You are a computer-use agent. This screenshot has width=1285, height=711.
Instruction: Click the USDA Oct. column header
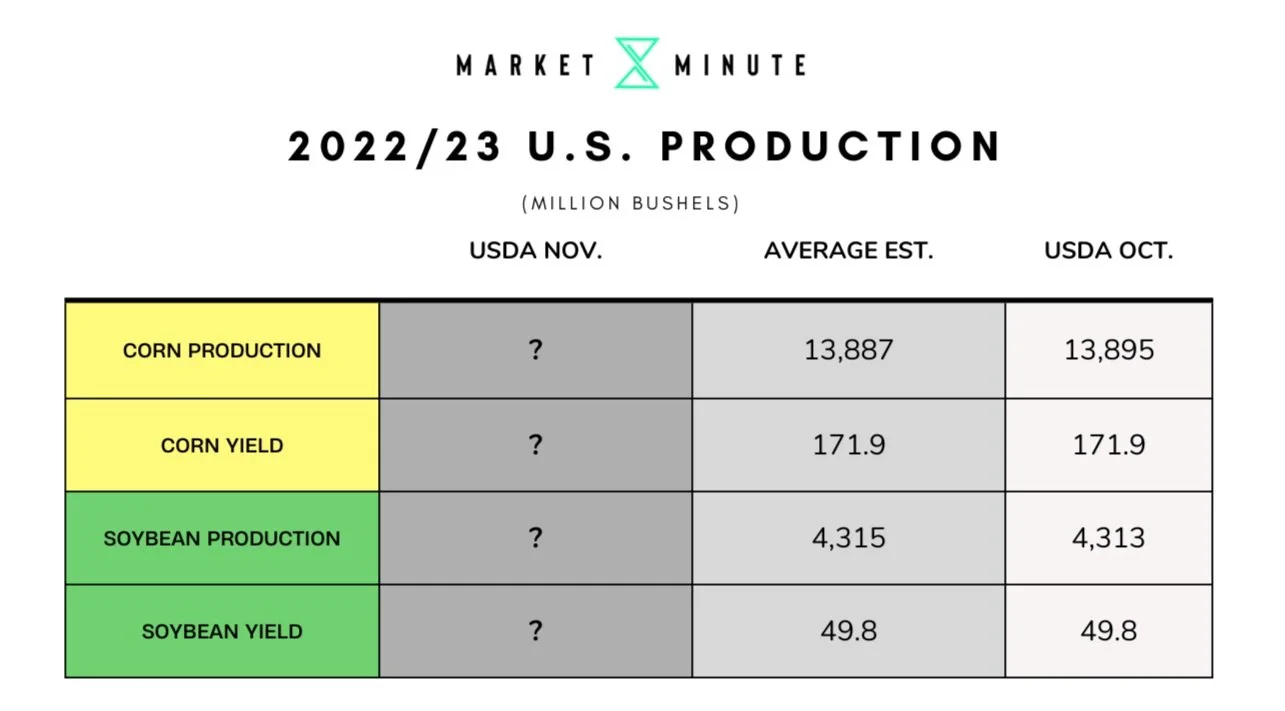[x=1109, y=251]
